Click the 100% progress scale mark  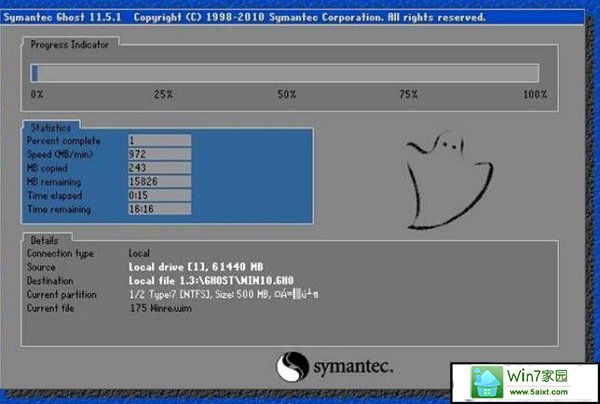[x=535, y=94]
